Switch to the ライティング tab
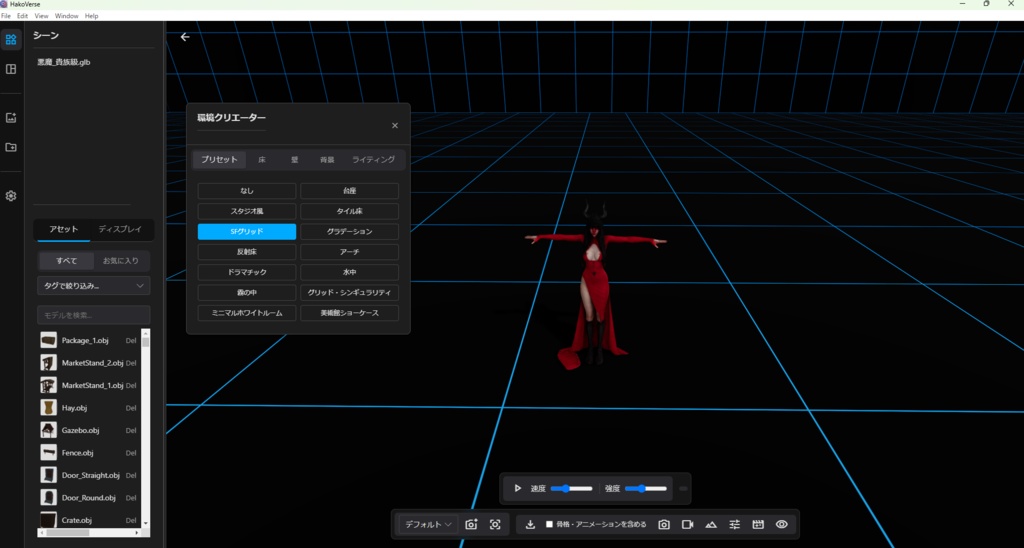The width and height of the screenshot is (1024, 548). pos(373,160)
